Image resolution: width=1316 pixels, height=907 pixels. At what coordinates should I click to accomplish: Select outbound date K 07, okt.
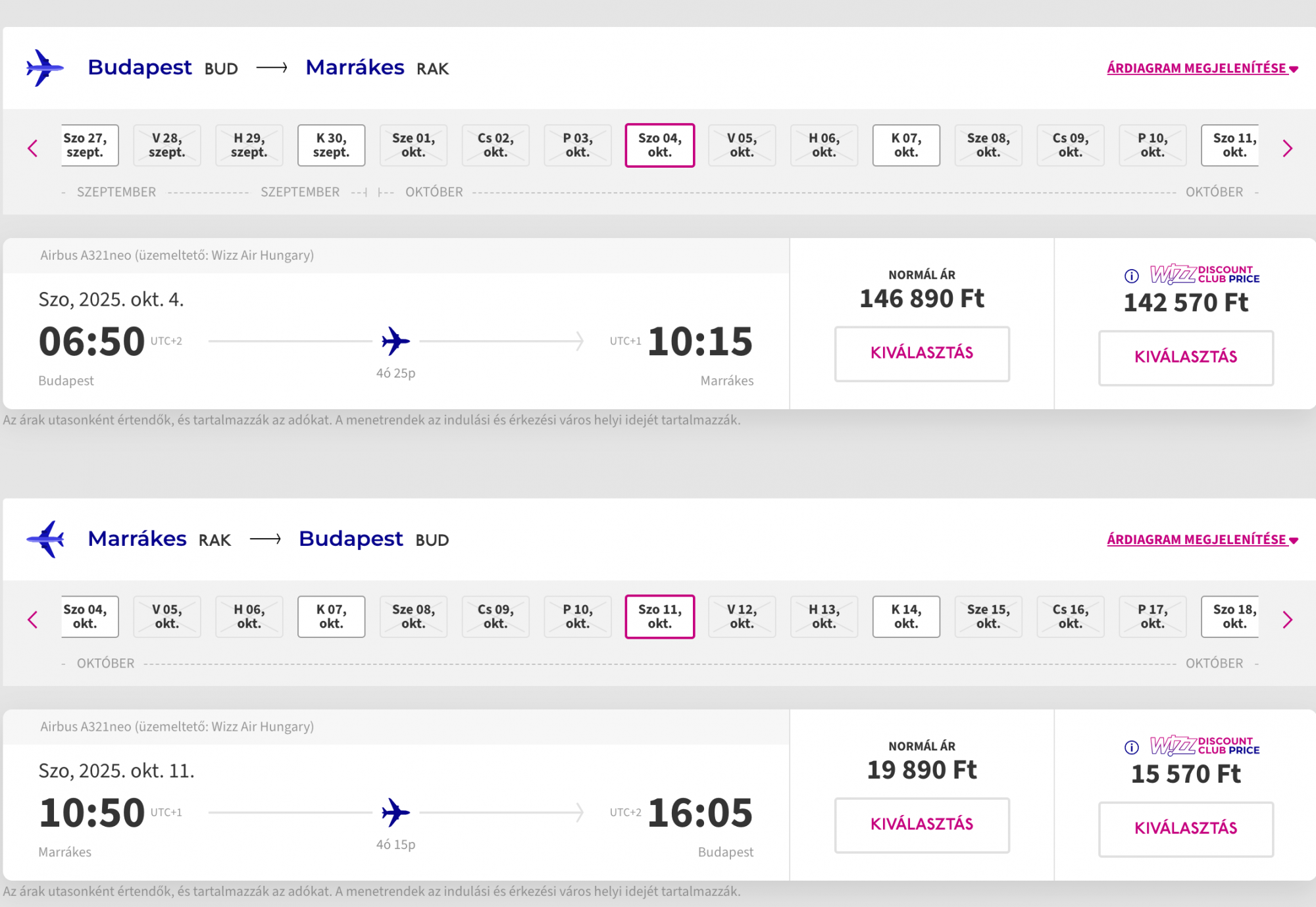[906, 145]
